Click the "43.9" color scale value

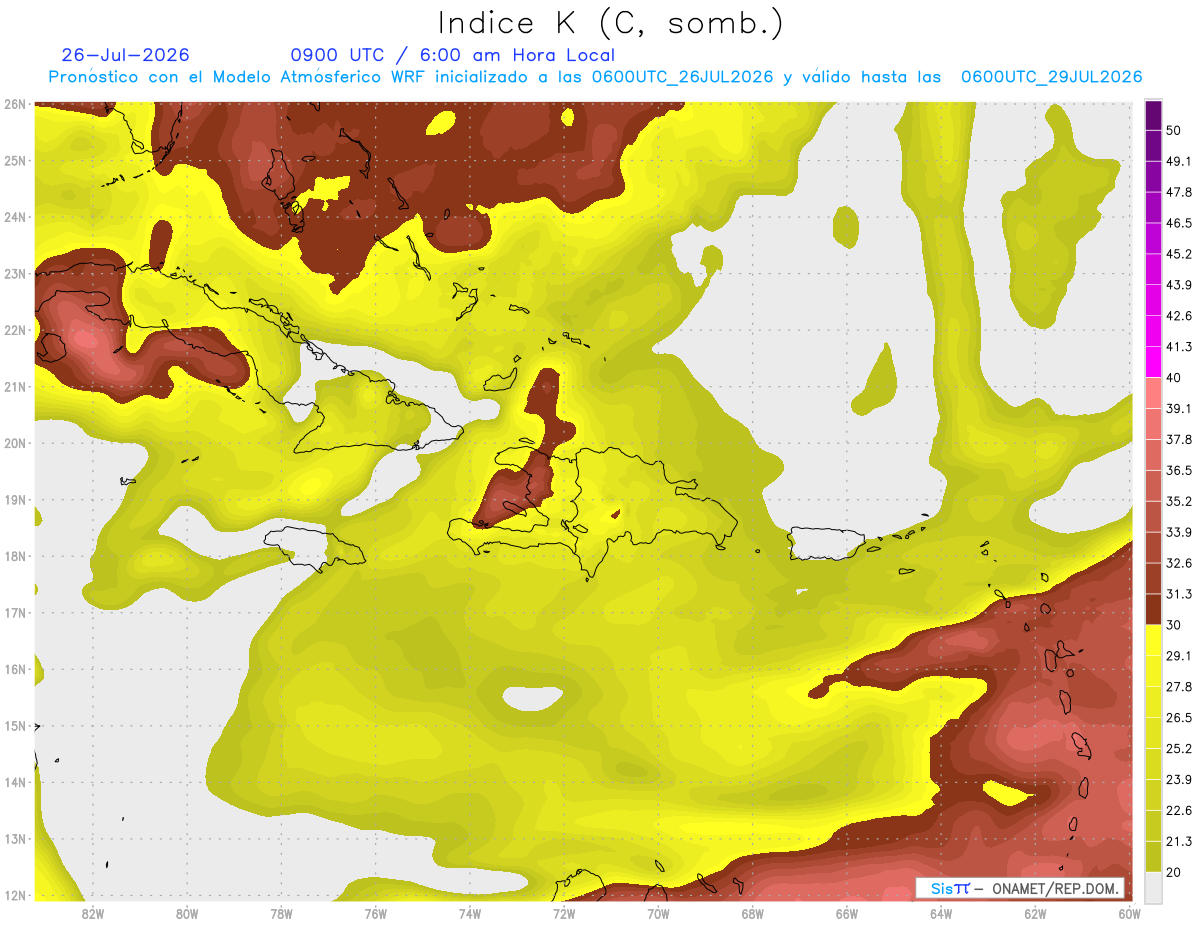(1180, 285)
